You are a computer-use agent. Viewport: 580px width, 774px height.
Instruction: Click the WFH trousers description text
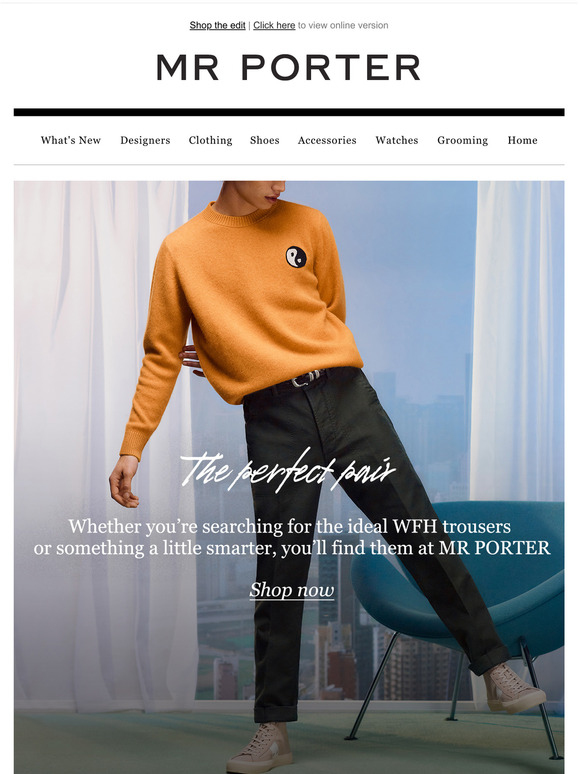[x=291, y=537]
